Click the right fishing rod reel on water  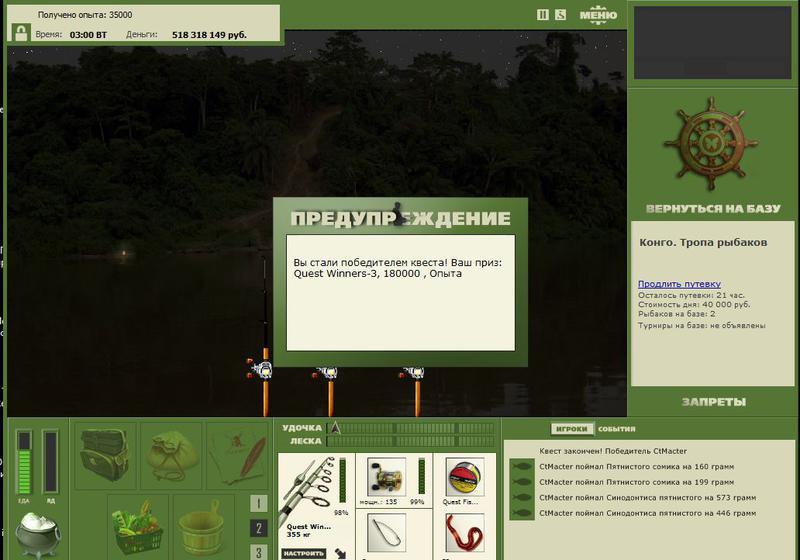413,374
